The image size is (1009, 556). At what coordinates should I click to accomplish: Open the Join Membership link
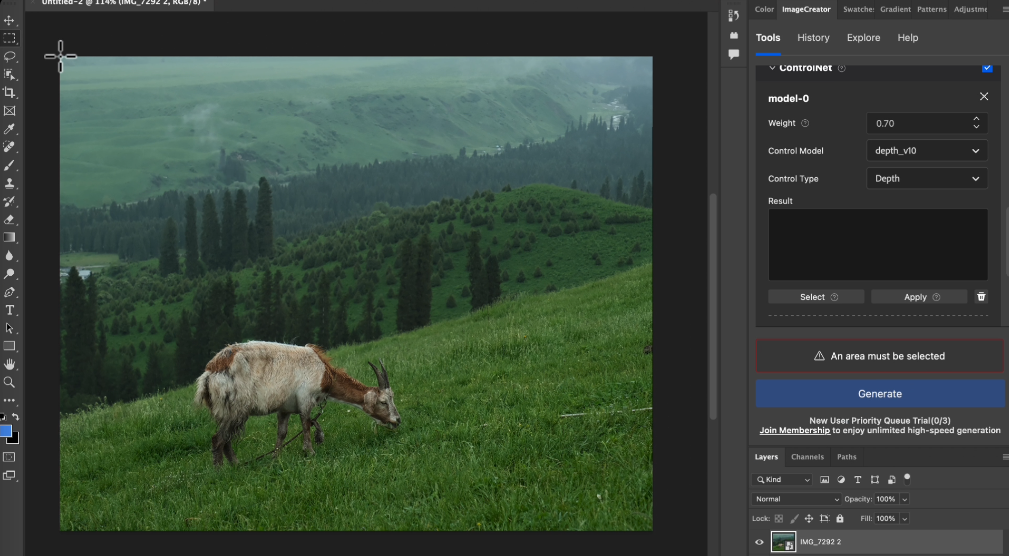click(794, 431)
